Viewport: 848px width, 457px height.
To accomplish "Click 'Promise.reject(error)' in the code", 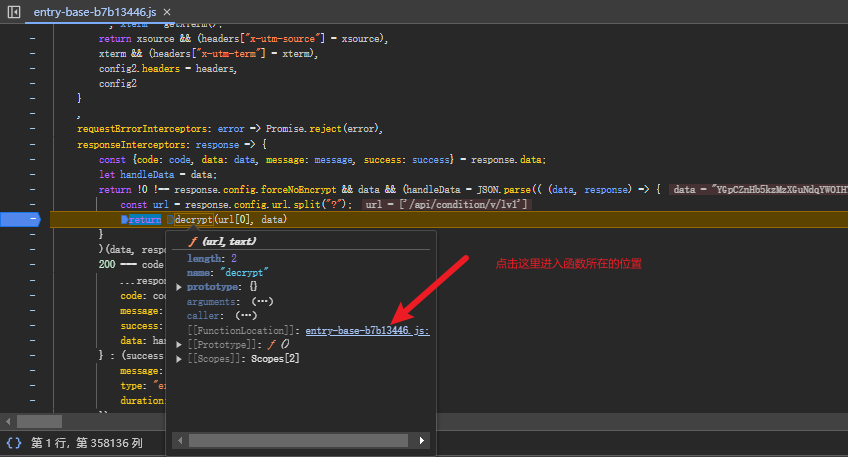I will click(x=324, y=129).
